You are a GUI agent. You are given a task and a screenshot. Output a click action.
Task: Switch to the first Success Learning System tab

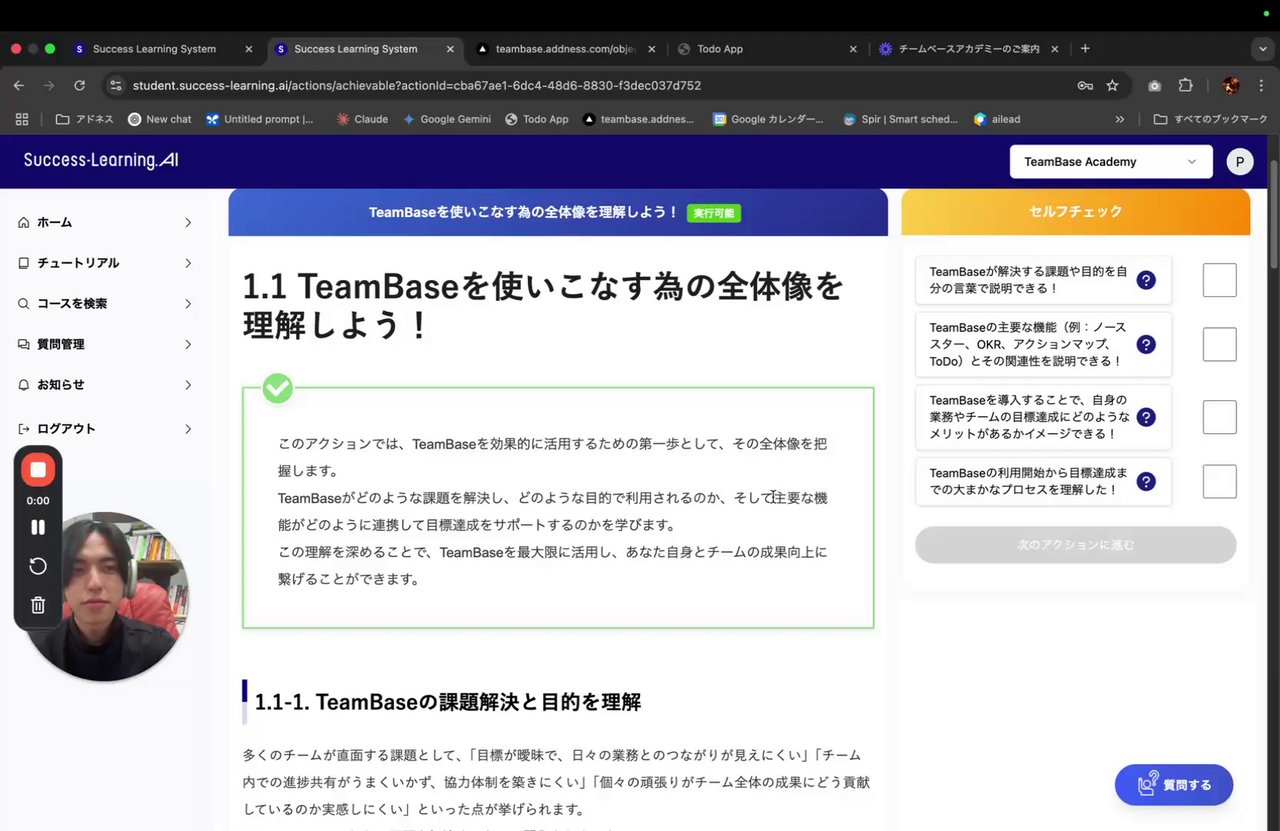(x=163, y=49)
